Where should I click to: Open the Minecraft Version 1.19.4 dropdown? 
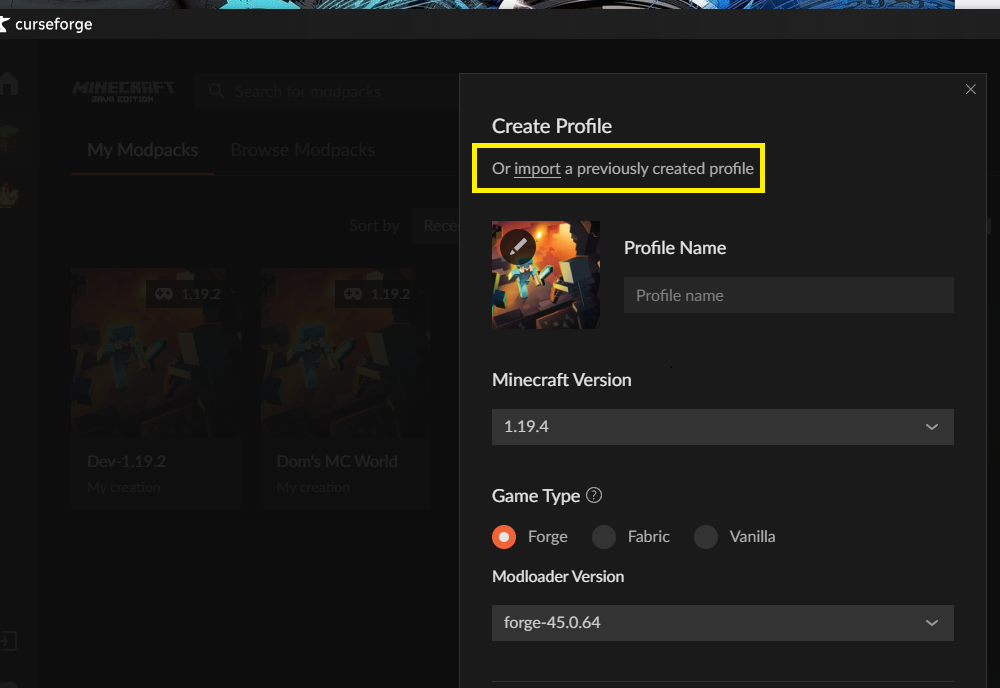click(723, 427)
